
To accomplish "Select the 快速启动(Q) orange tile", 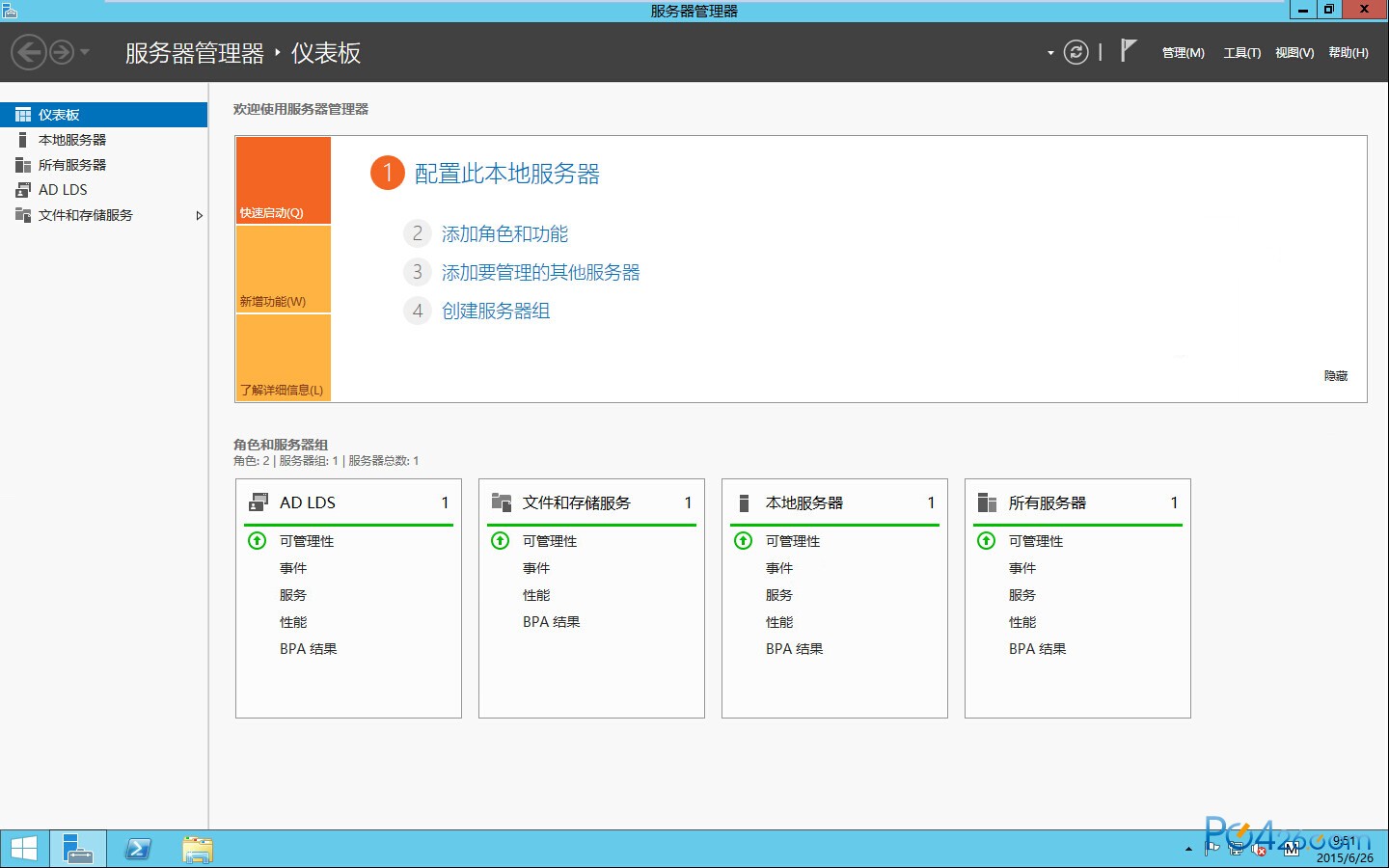I will (284, 180).
